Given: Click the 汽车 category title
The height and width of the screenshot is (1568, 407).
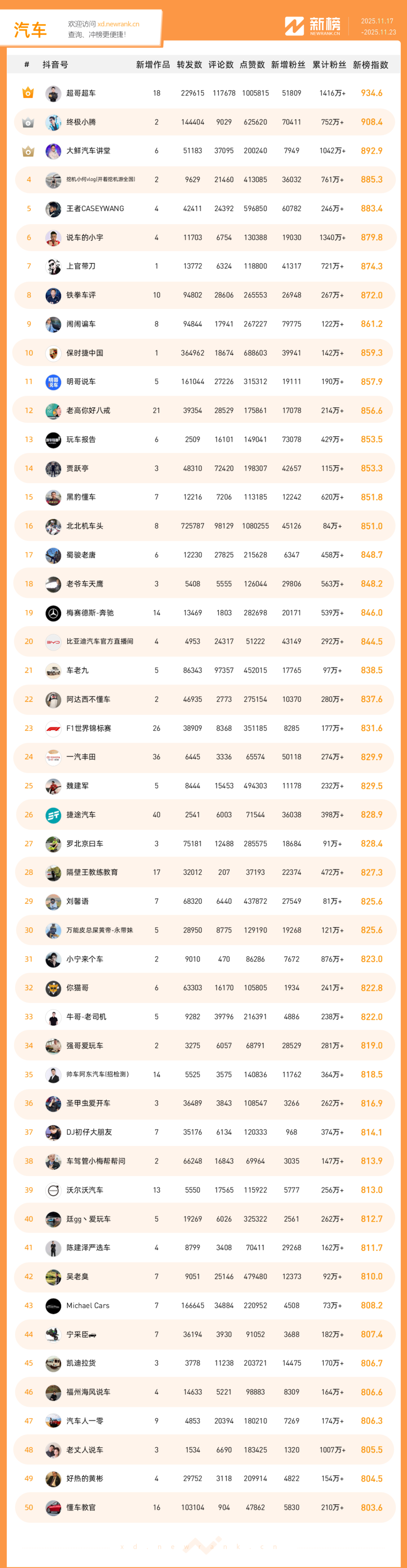Looking at the screenshot, I should click(31, 29).
